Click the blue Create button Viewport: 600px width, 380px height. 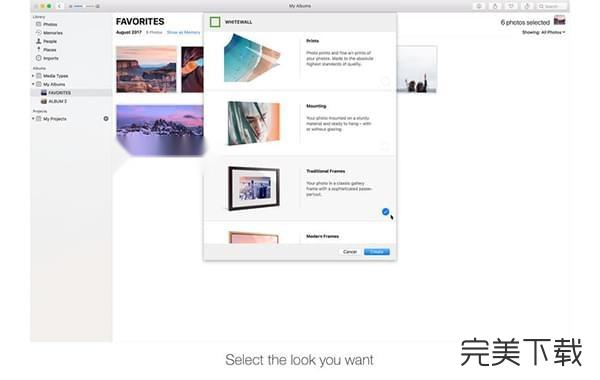[x=377, y=251]
